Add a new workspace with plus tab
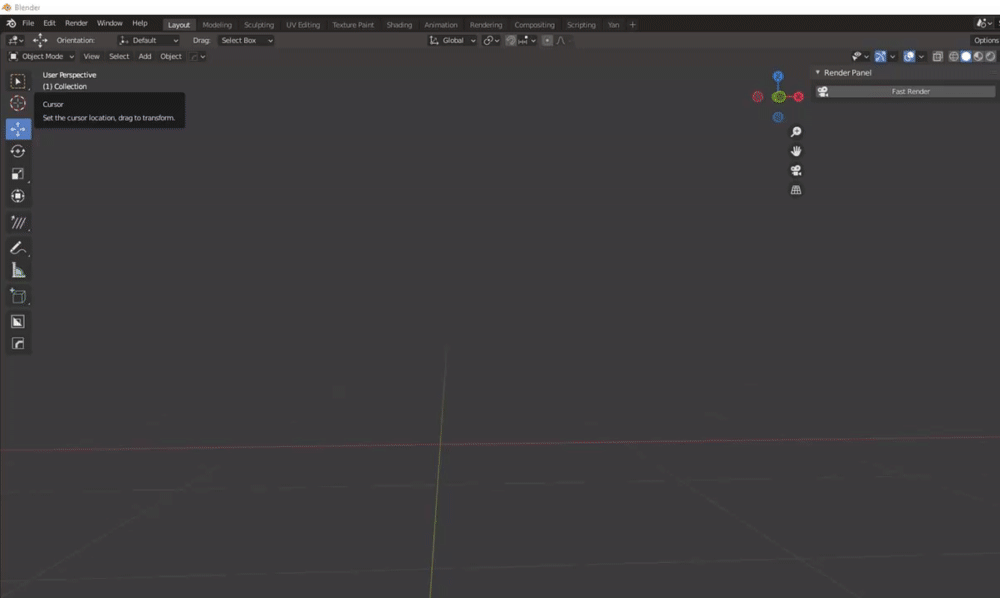Viewport: 1000px width, 598px height. coord(633,25)
